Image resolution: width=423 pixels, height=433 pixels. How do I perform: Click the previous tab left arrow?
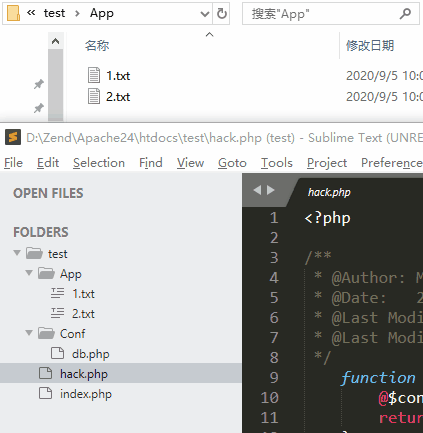[x=257, y=190]
